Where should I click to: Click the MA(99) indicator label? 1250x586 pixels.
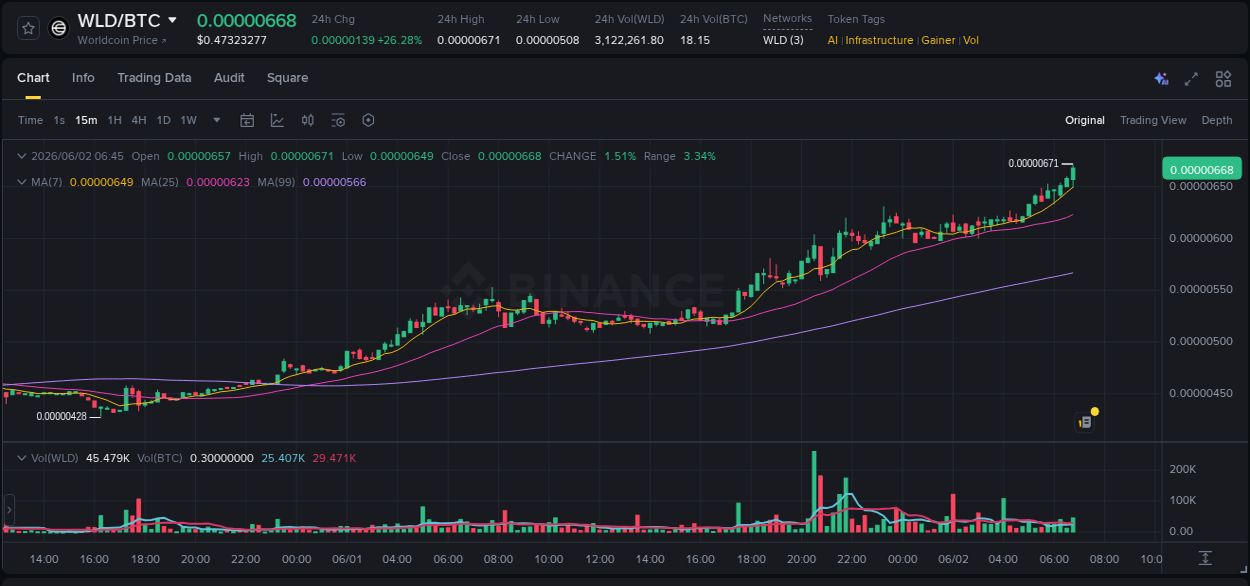click(x=276, y=182)
